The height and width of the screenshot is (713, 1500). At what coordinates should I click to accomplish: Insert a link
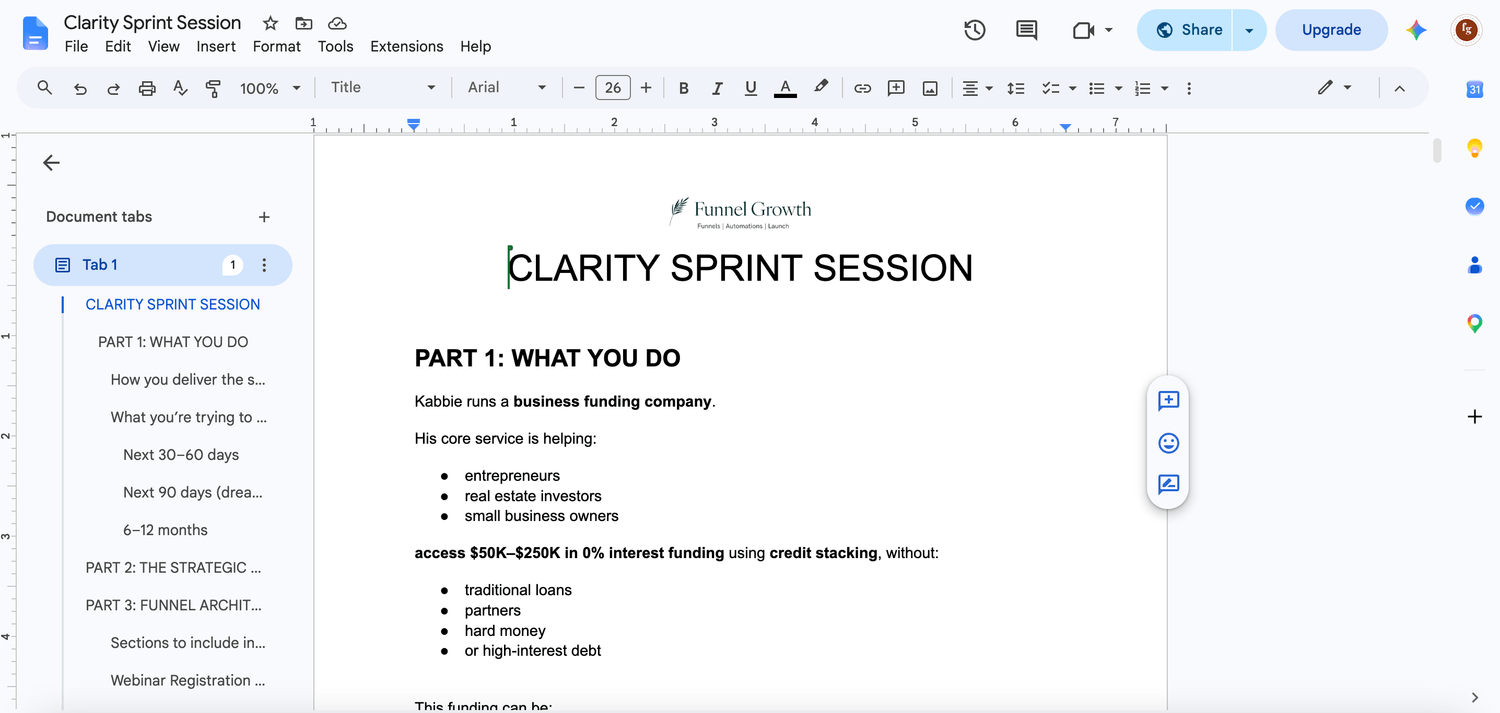pos(862,88)
